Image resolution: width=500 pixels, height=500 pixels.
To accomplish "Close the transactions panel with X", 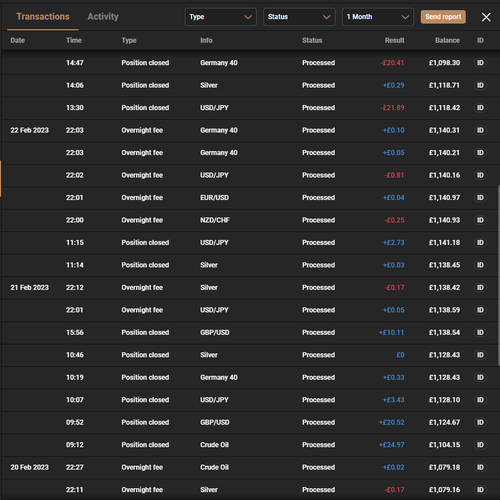I will pyautogui.click(x=486, y=17).
